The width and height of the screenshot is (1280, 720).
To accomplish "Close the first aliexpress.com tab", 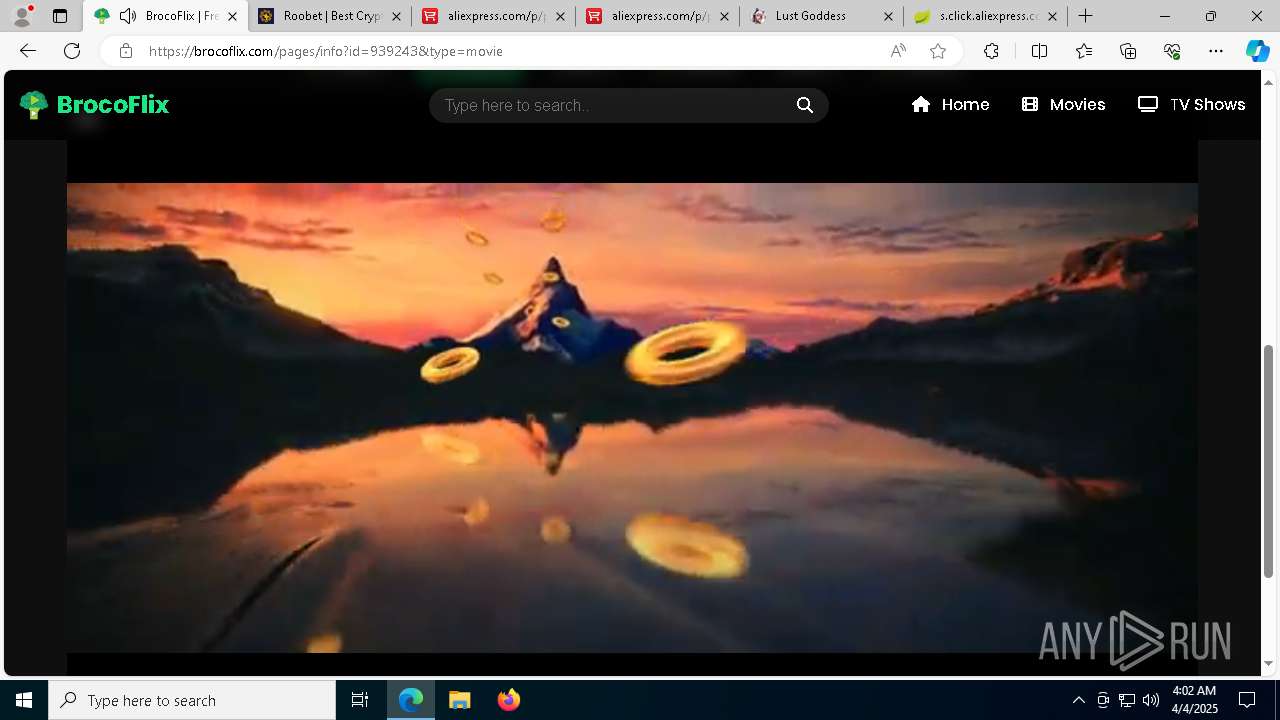I will coord(560,16).
